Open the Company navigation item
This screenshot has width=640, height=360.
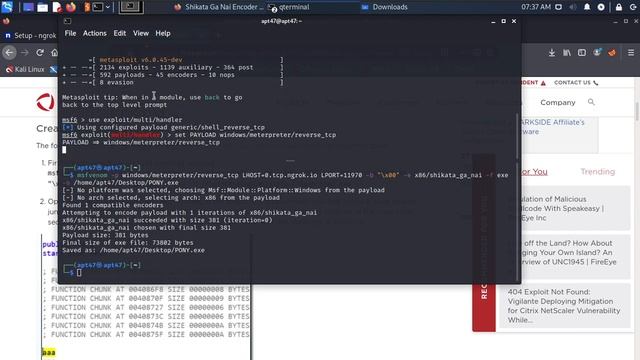(x=558, y=102)
